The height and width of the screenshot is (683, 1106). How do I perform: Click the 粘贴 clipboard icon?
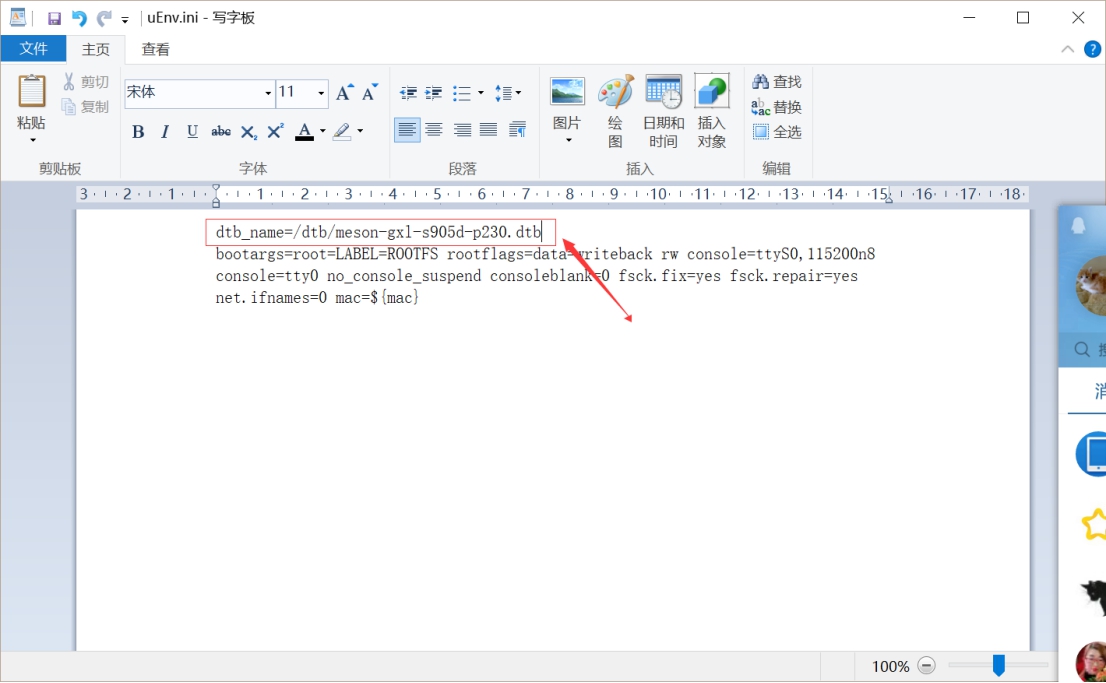(31, 92)
